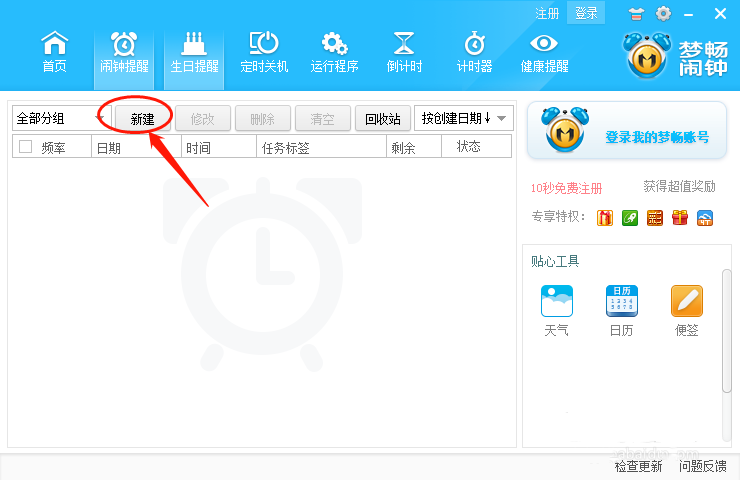This screenshot has height=480, width=740.
Task: Expand the 全部分组 group dropdown
Action: (61, 118)
